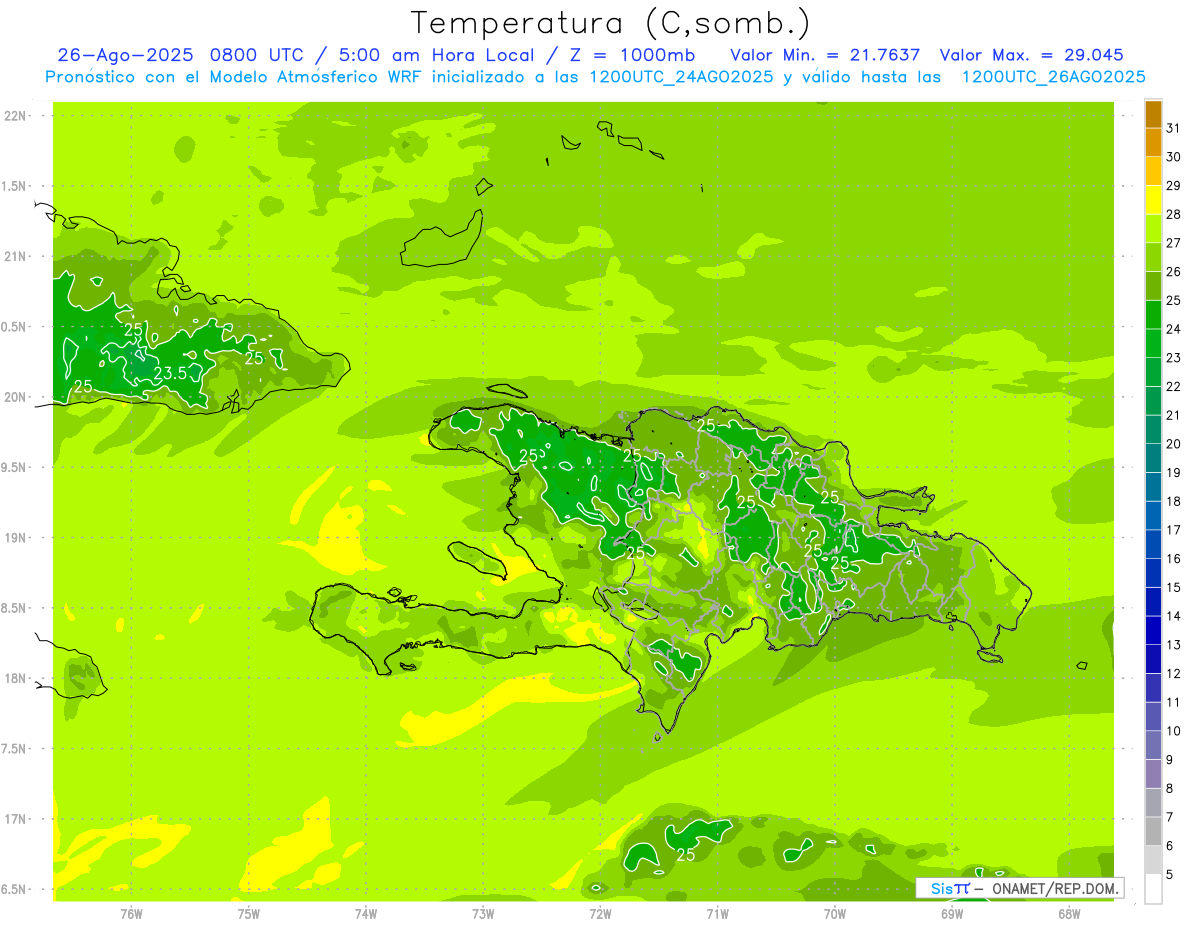The width and height of the screenshot is (1200, 927).
Task: Click the yellow swatch between 28 and 29
Action: (x=1153, y=200)
